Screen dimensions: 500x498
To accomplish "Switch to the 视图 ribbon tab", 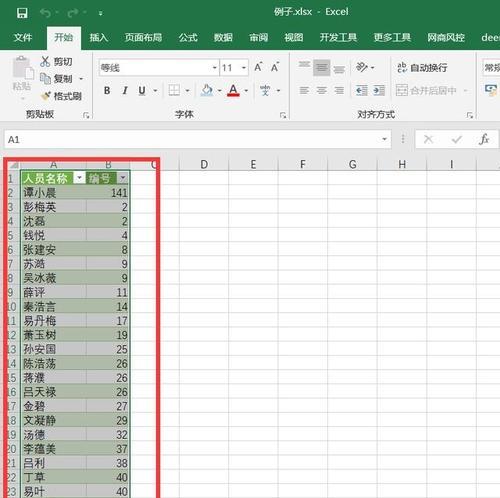I will (x=294, y=37).
